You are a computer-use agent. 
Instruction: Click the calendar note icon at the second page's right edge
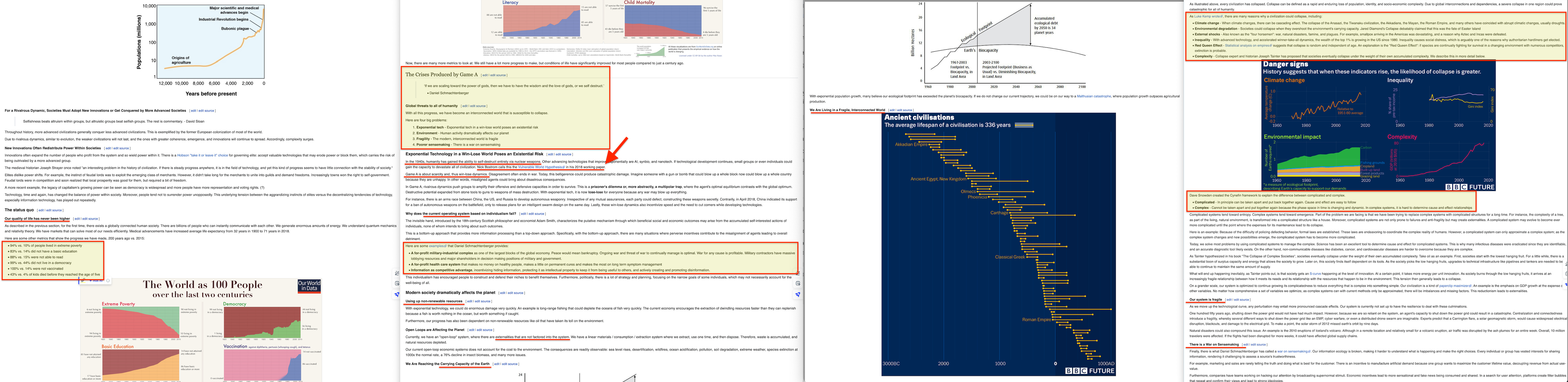(798, 283)
